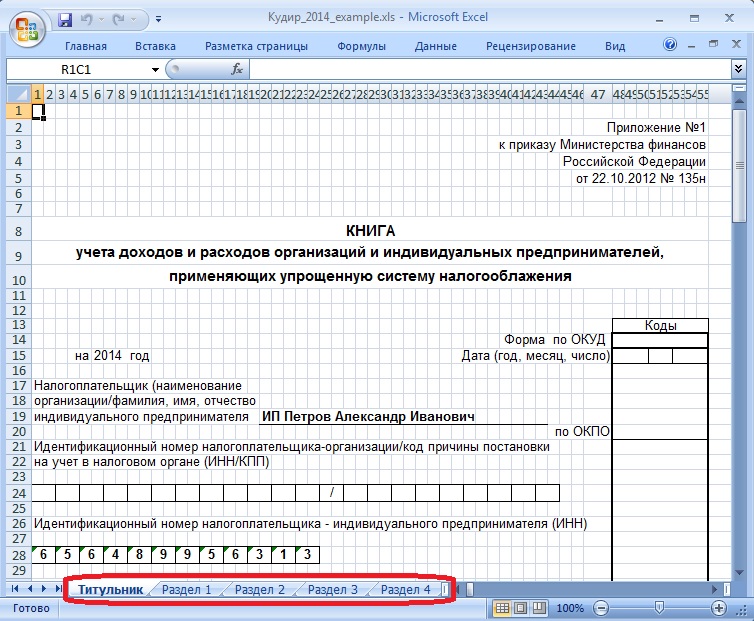
Task: Open the Вид ribbon tab
Action: click(615, 47)
